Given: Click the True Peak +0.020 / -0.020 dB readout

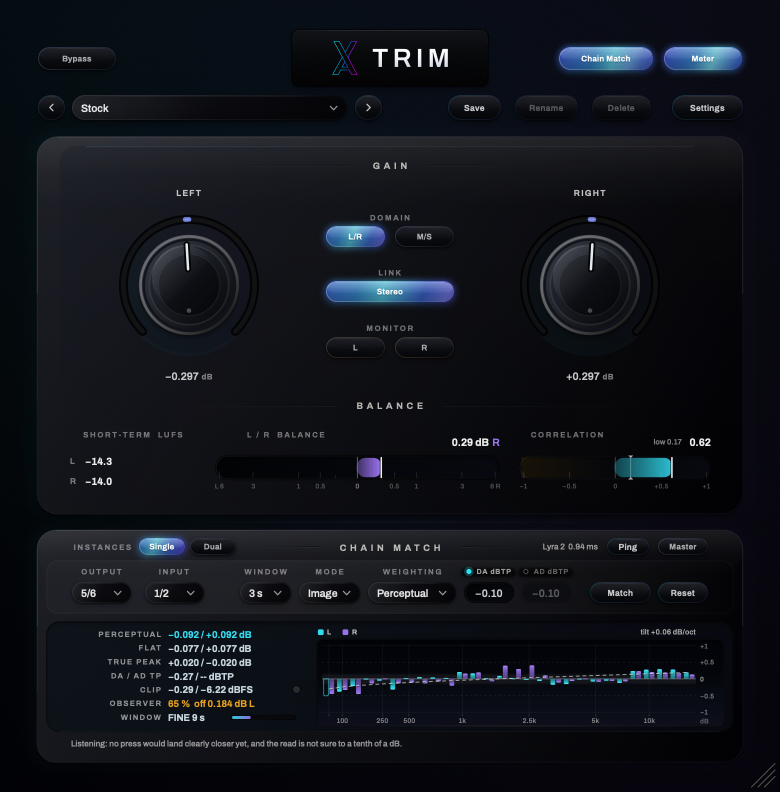Looking at the screenshot, I should pos(210,662).
